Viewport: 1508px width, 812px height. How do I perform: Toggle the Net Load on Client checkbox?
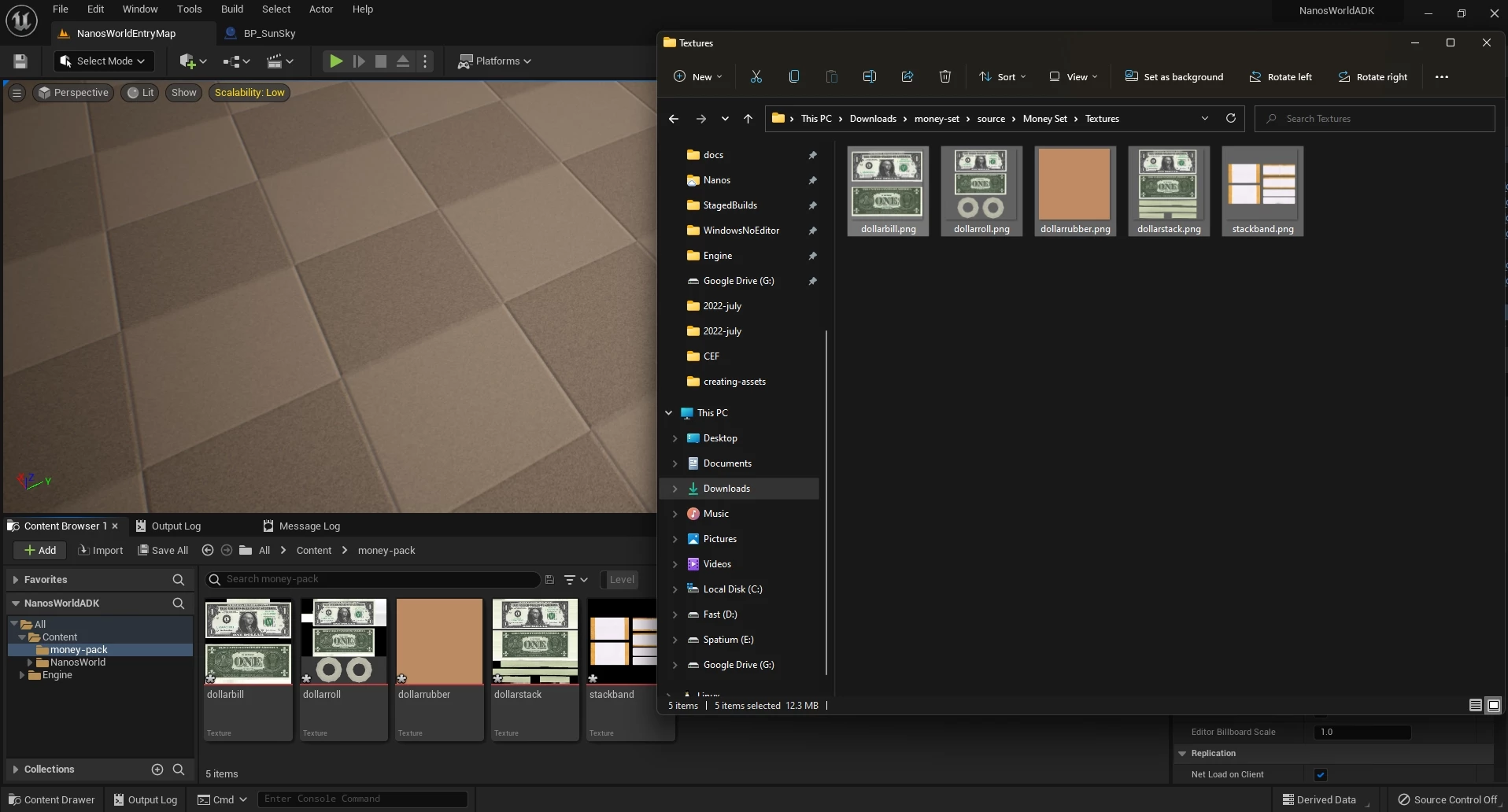click(1321, 775)
